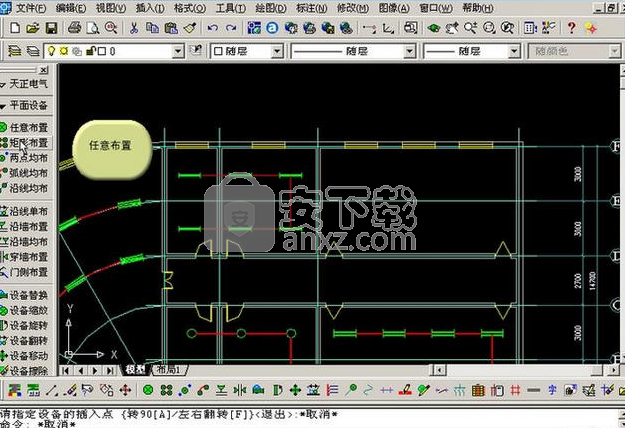
Task: Select 任意布置 in side panel
Action: click(24, 128)
